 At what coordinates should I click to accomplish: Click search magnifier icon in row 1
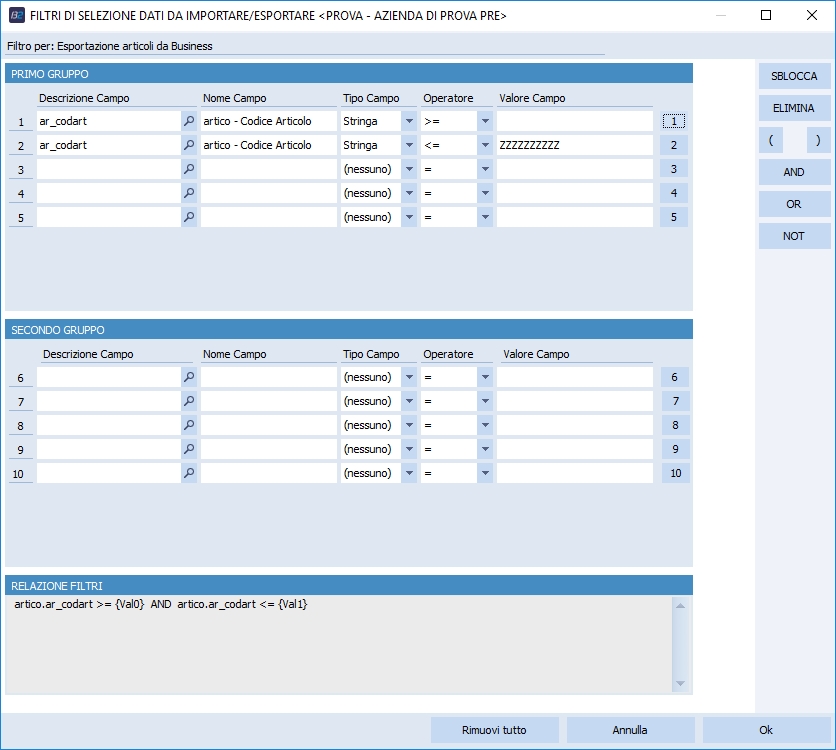[188, 121]
